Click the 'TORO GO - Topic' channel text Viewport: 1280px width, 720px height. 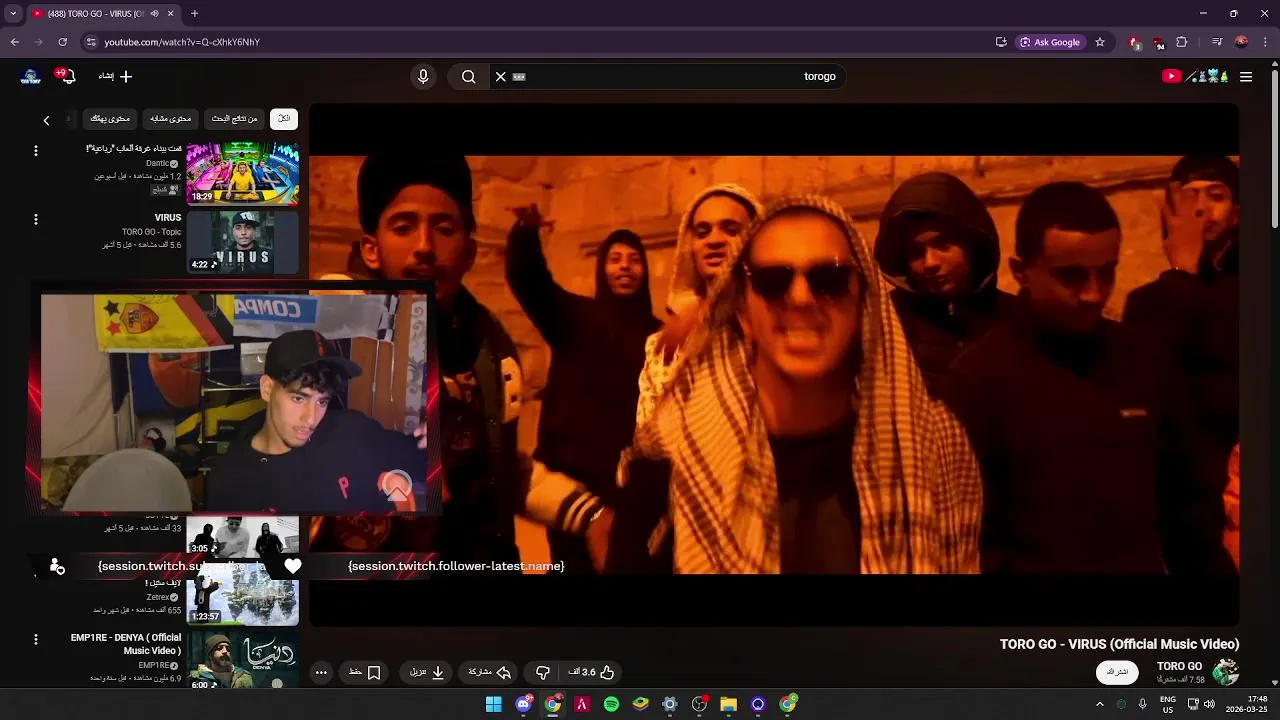pos(152,232)
